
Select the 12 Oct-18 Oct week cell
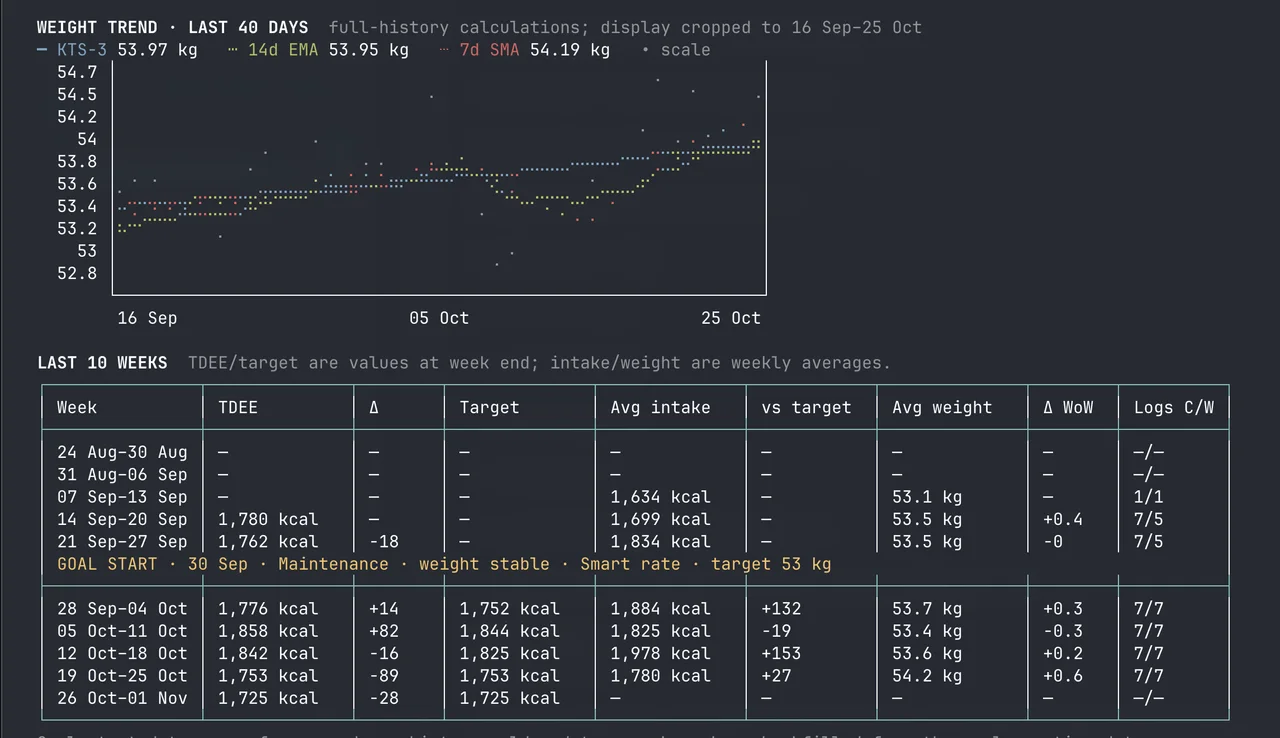coord(122,653)
